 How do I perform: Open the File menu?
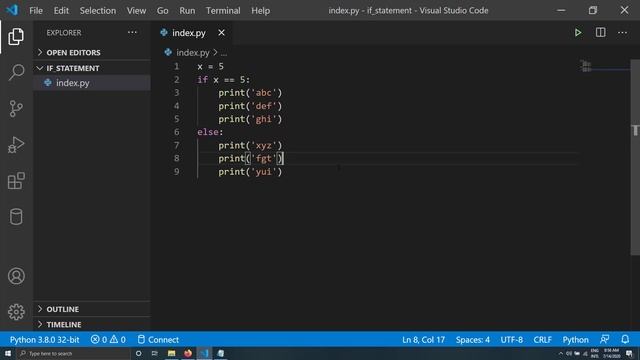pyautogui.click(x=36, y=11)
